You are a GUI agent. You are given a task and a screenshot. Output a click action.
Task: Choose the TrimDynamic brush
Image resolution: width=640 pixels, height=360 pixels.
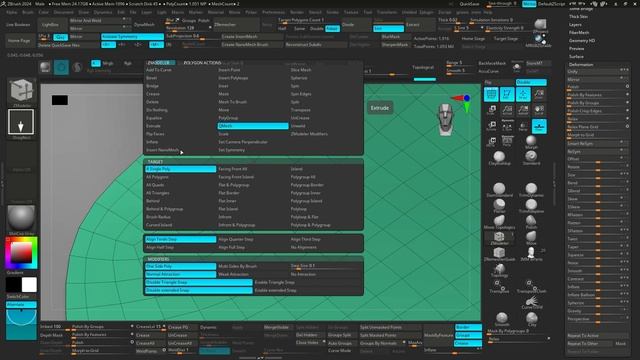(x=531, y=189)
